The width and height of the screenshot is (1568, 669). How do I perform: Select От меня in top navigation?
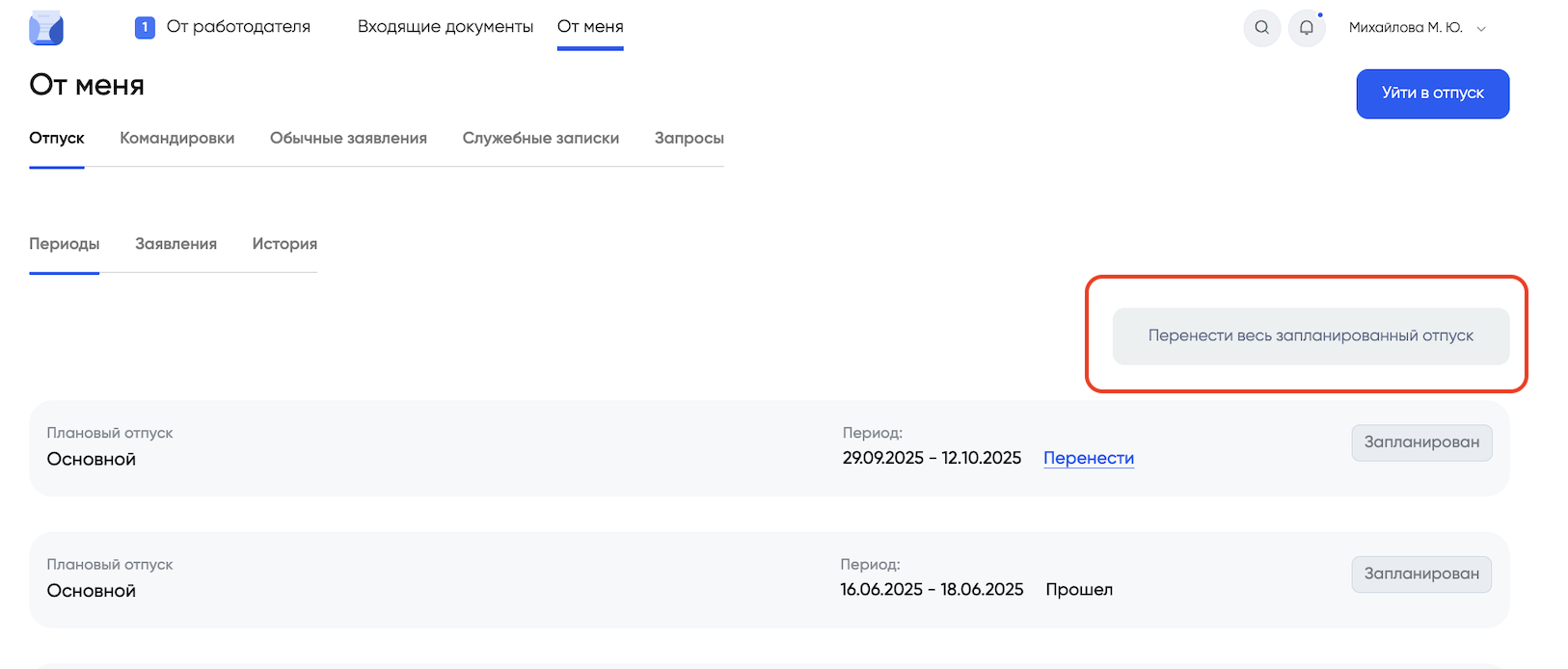[x=590, y=27]
